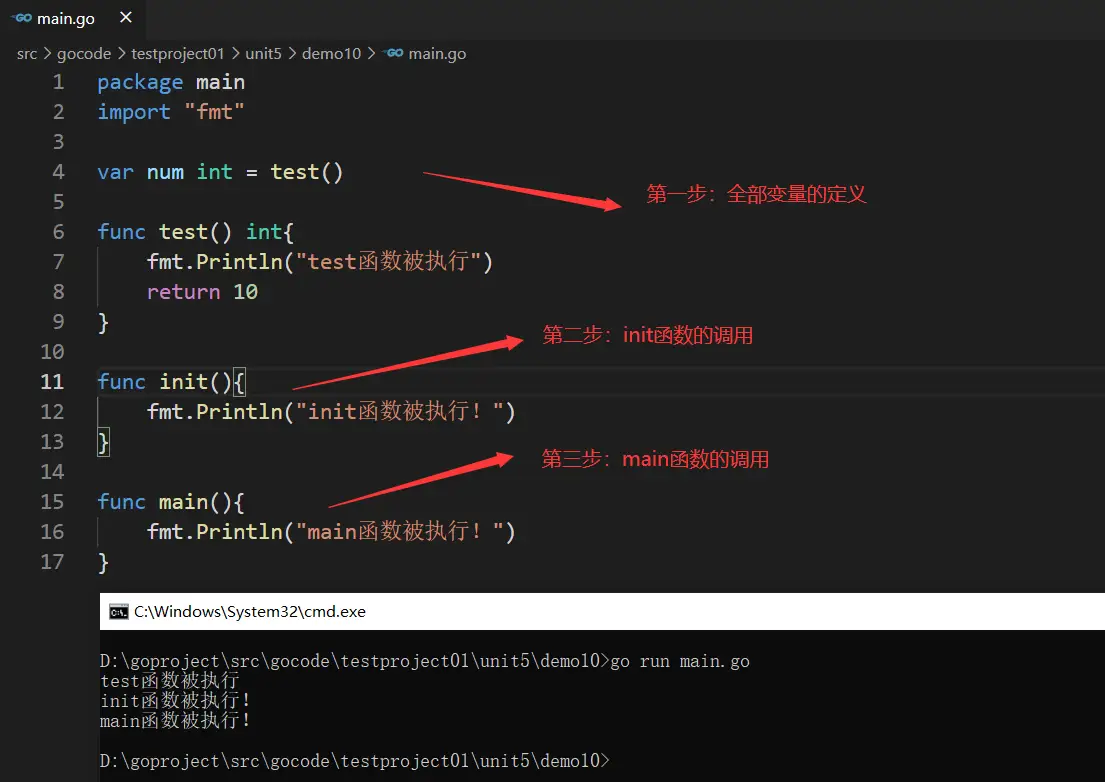Click the cmd.exe window title bar icon
Viewport: 1105px width, 782px height.
click(x=118, y=612)
